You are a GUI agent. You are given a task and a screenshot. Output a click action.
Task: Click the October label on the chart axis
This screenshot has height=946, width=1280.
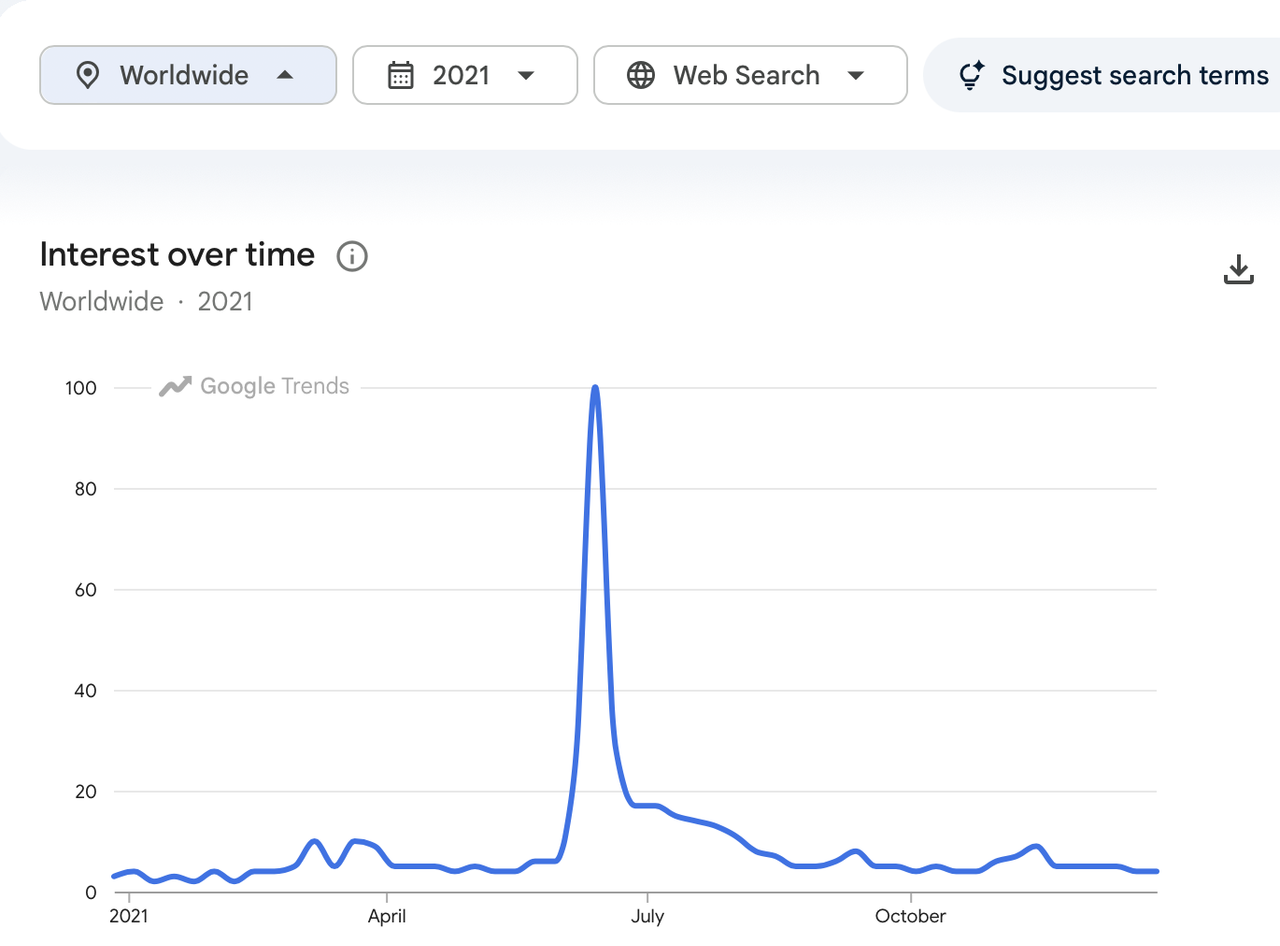point(910,916)
